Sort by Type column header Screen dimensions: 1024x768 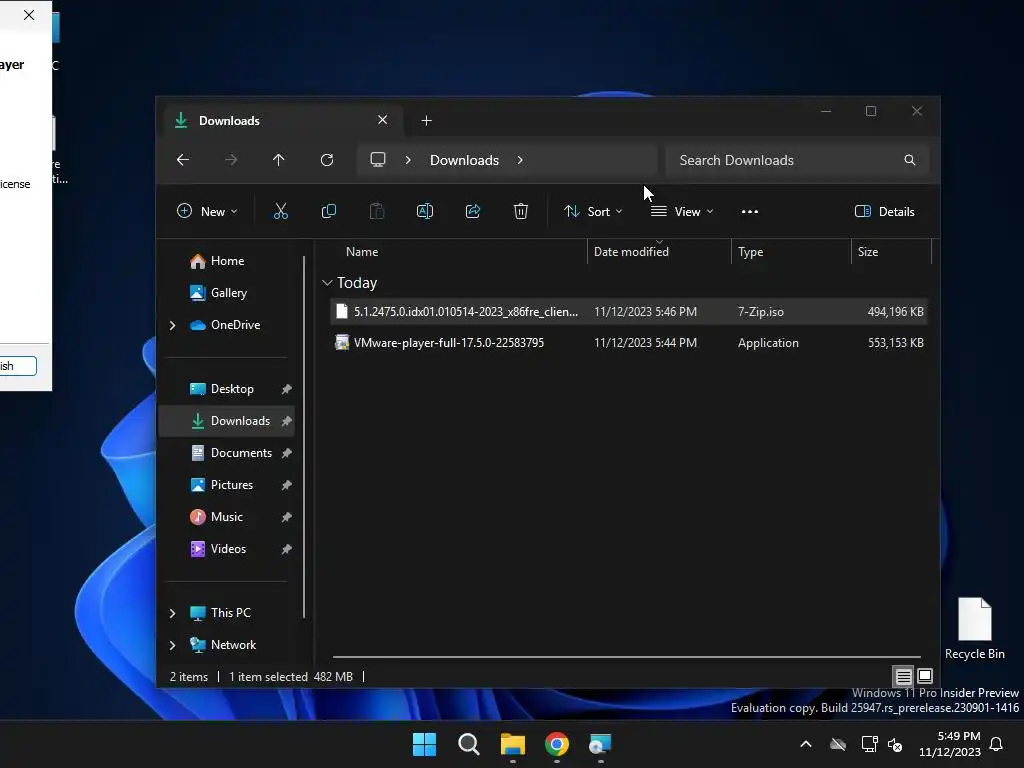pyautogui.click(x=791, y=252)
